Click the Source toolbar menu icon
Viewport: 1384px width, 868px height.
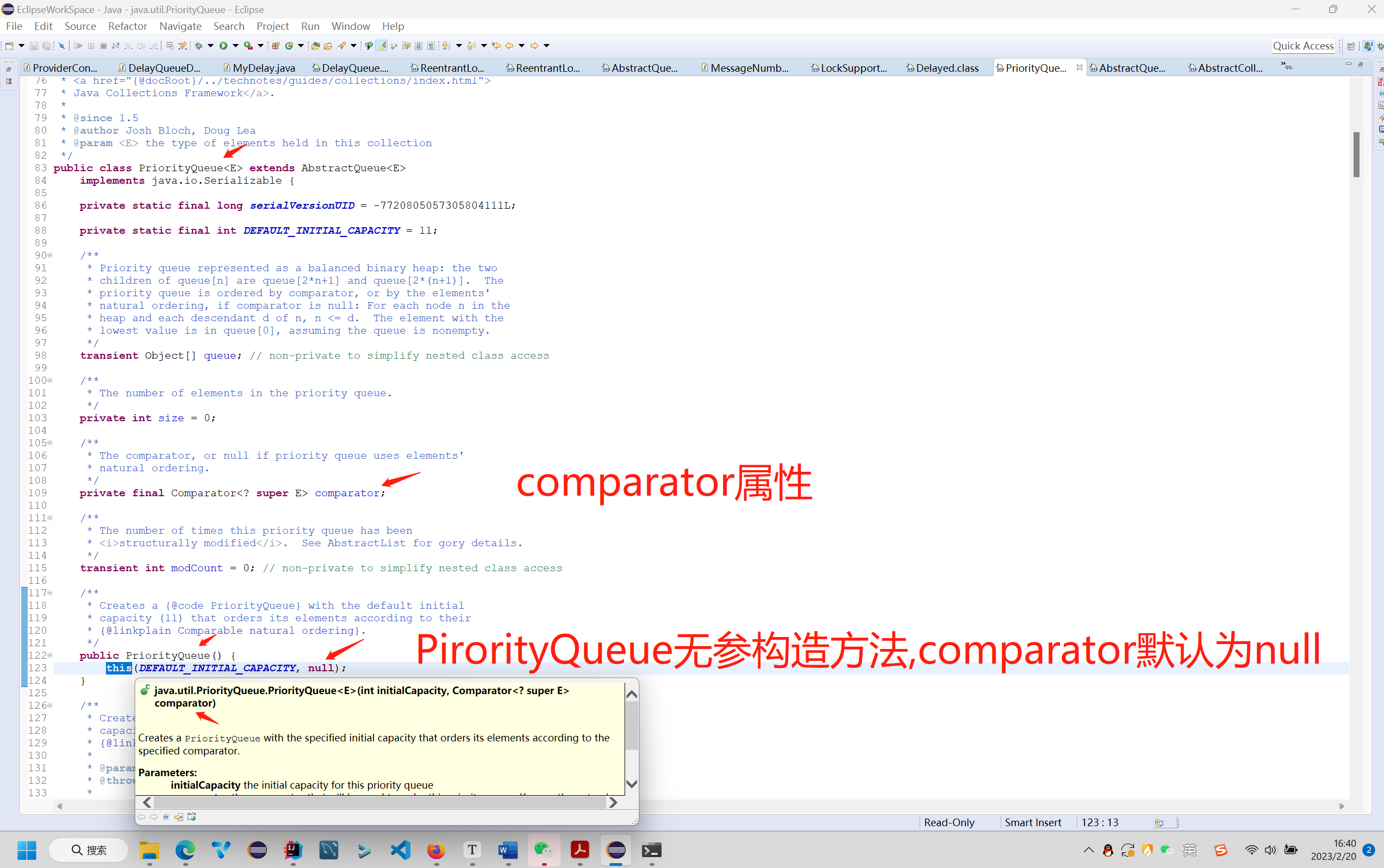[x=78, y=25]
